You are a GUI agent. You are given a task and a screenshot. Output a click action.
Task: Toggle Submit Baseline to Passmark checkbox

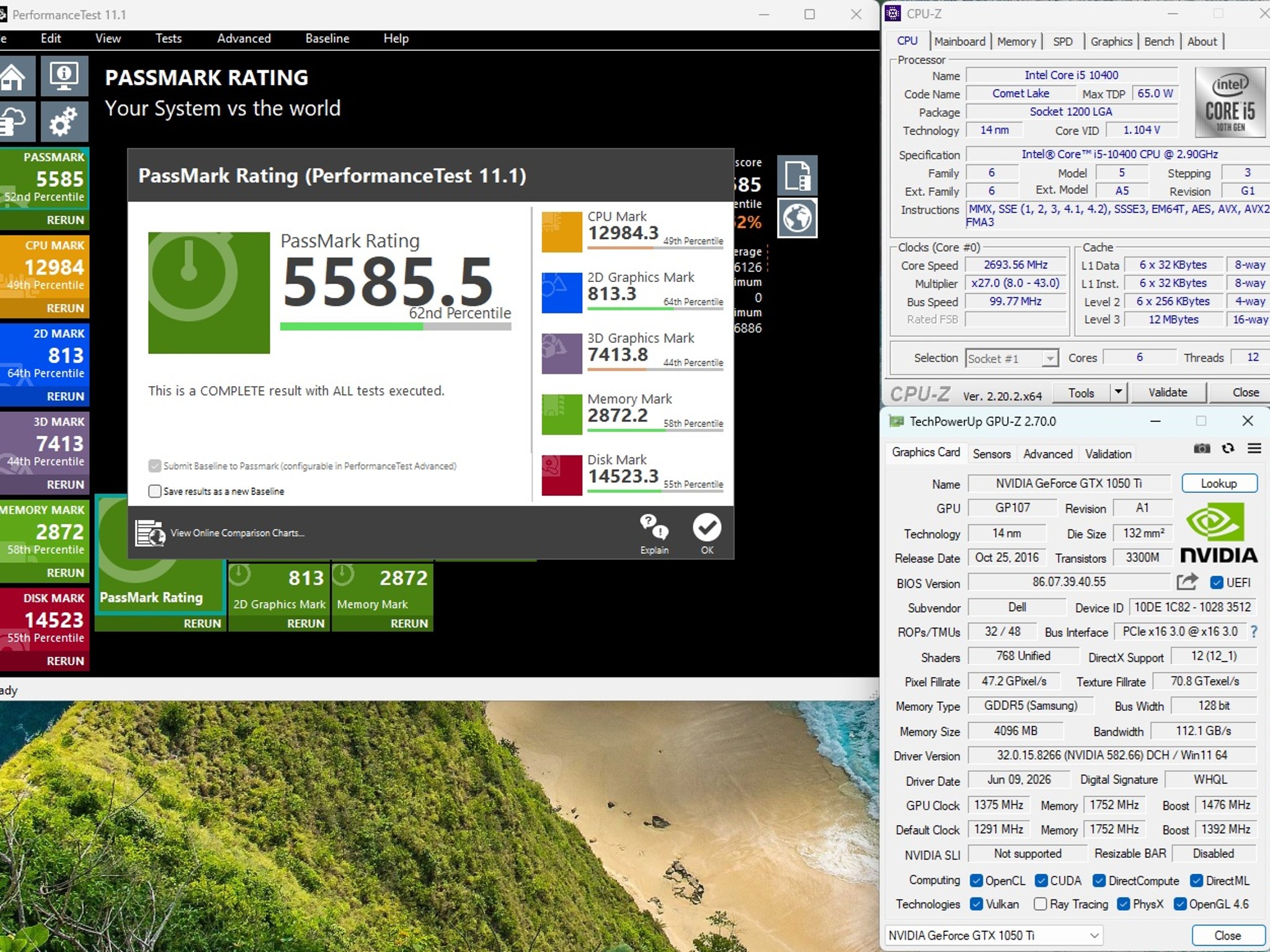(x=155, y=465)
